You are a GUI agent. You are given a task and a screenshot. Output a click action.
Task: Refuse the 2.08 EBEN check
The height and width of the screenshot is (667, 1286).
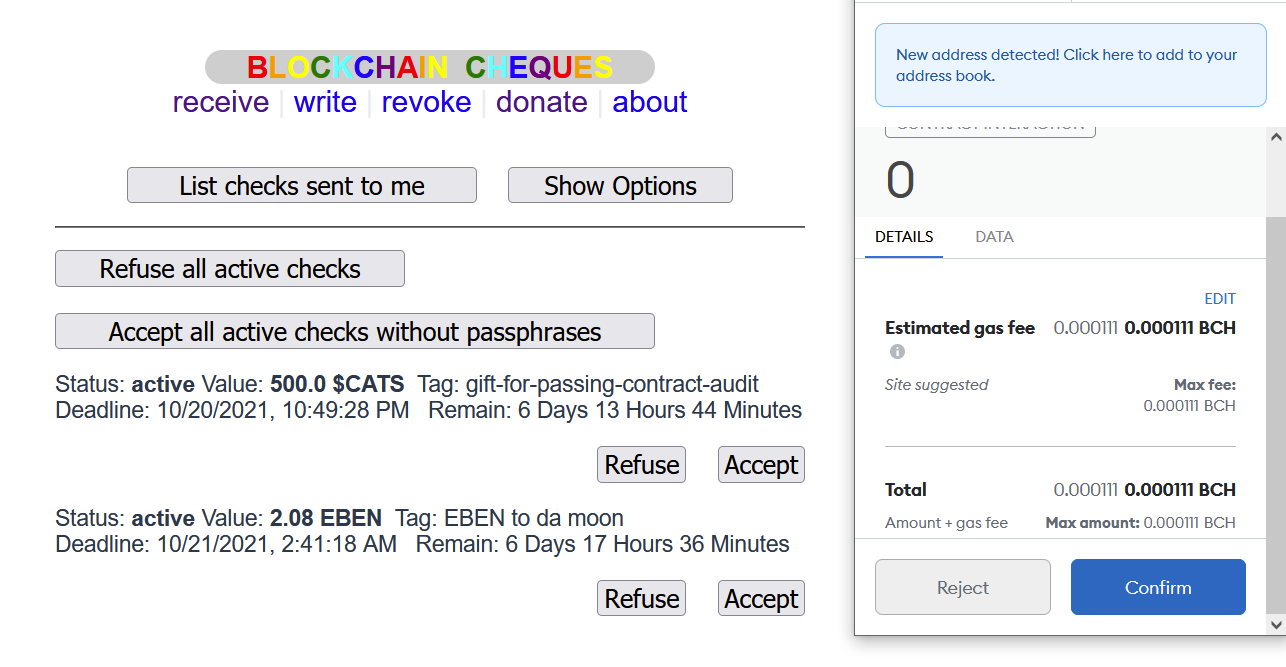click(x=642, y=598)
